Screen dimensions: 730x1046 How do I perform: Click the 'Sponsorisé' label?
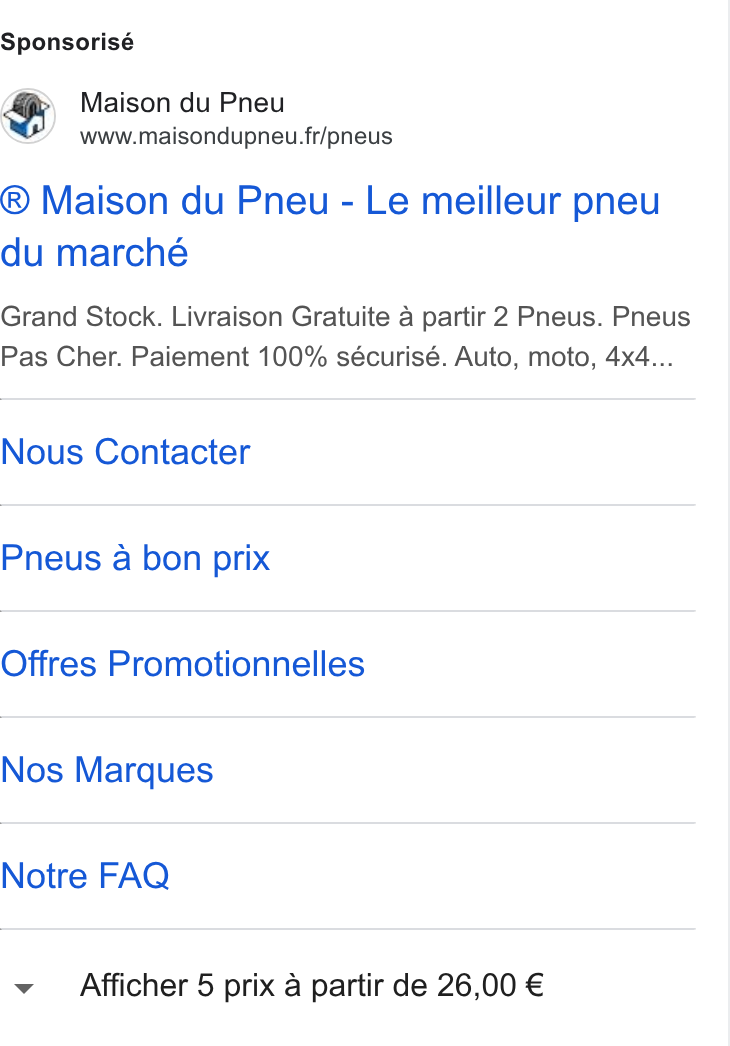(x=67, y=42)
